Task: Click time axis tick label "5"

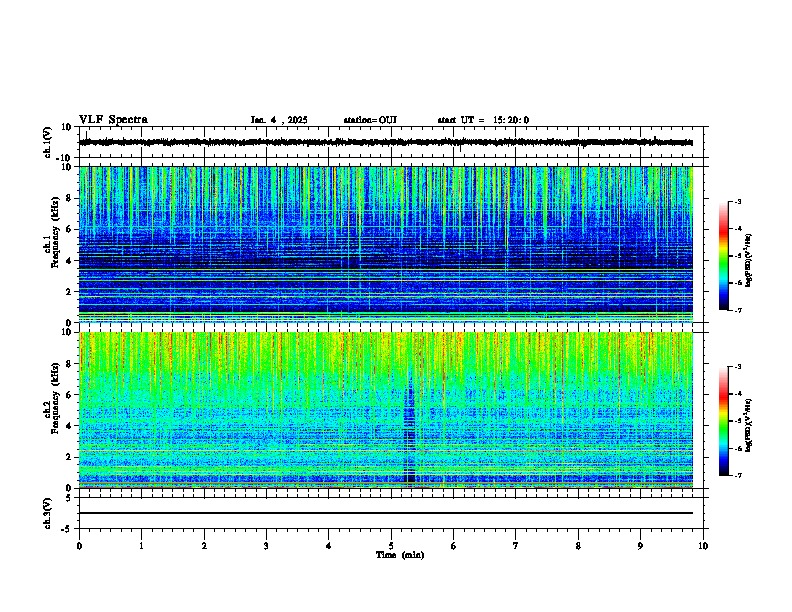Action: (391, 546)
